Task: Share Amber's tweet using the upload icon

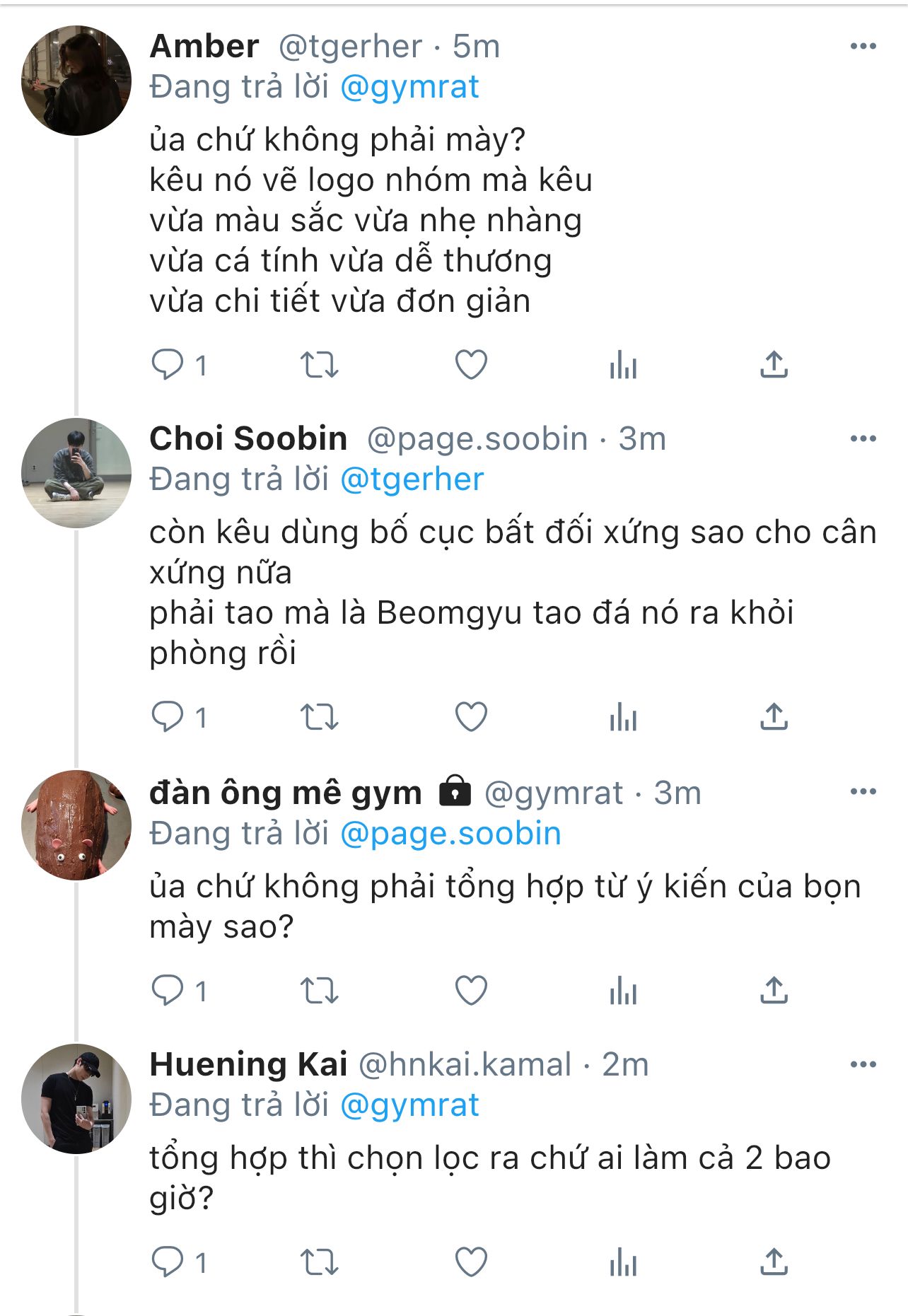Action: (774, 365)
